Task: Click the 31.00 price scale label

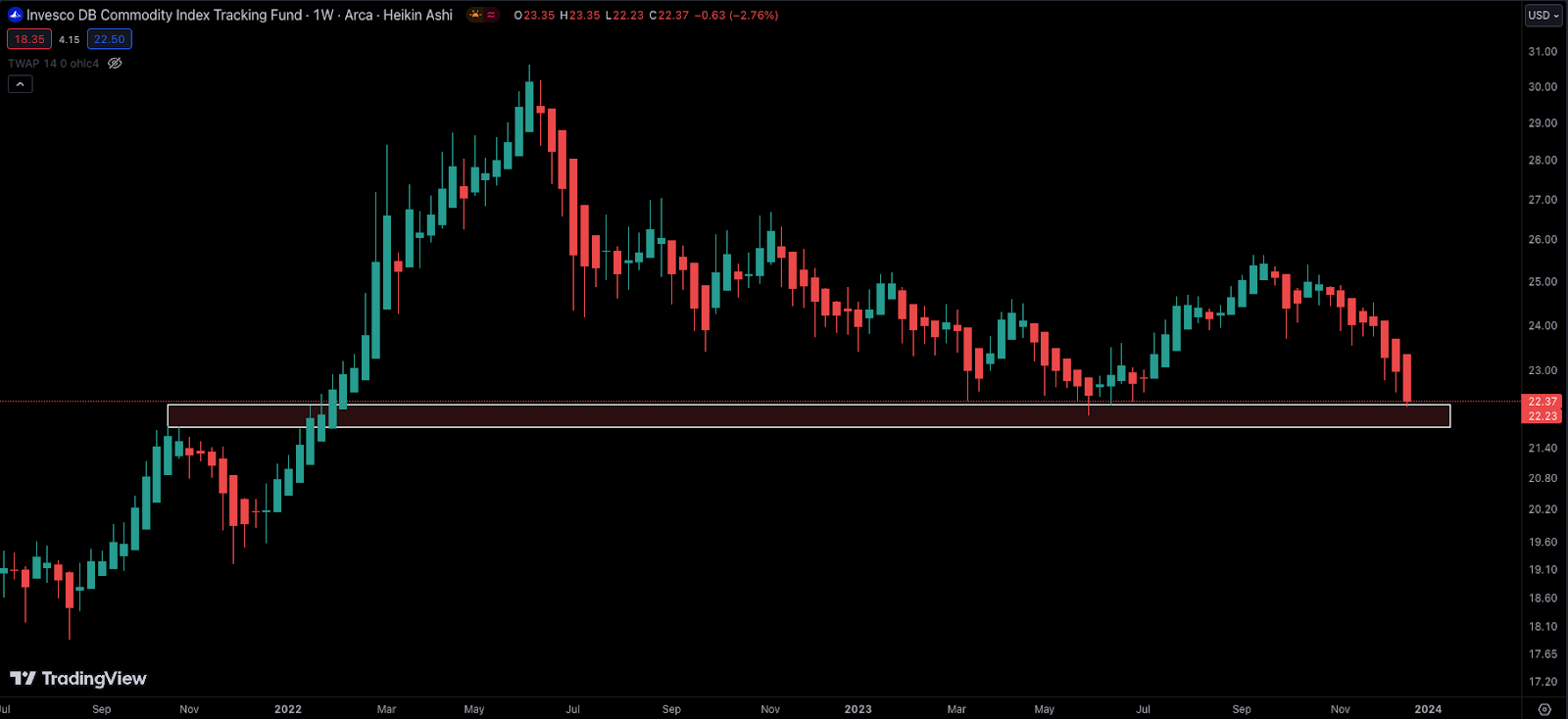Action: [x=1543, y=52]
